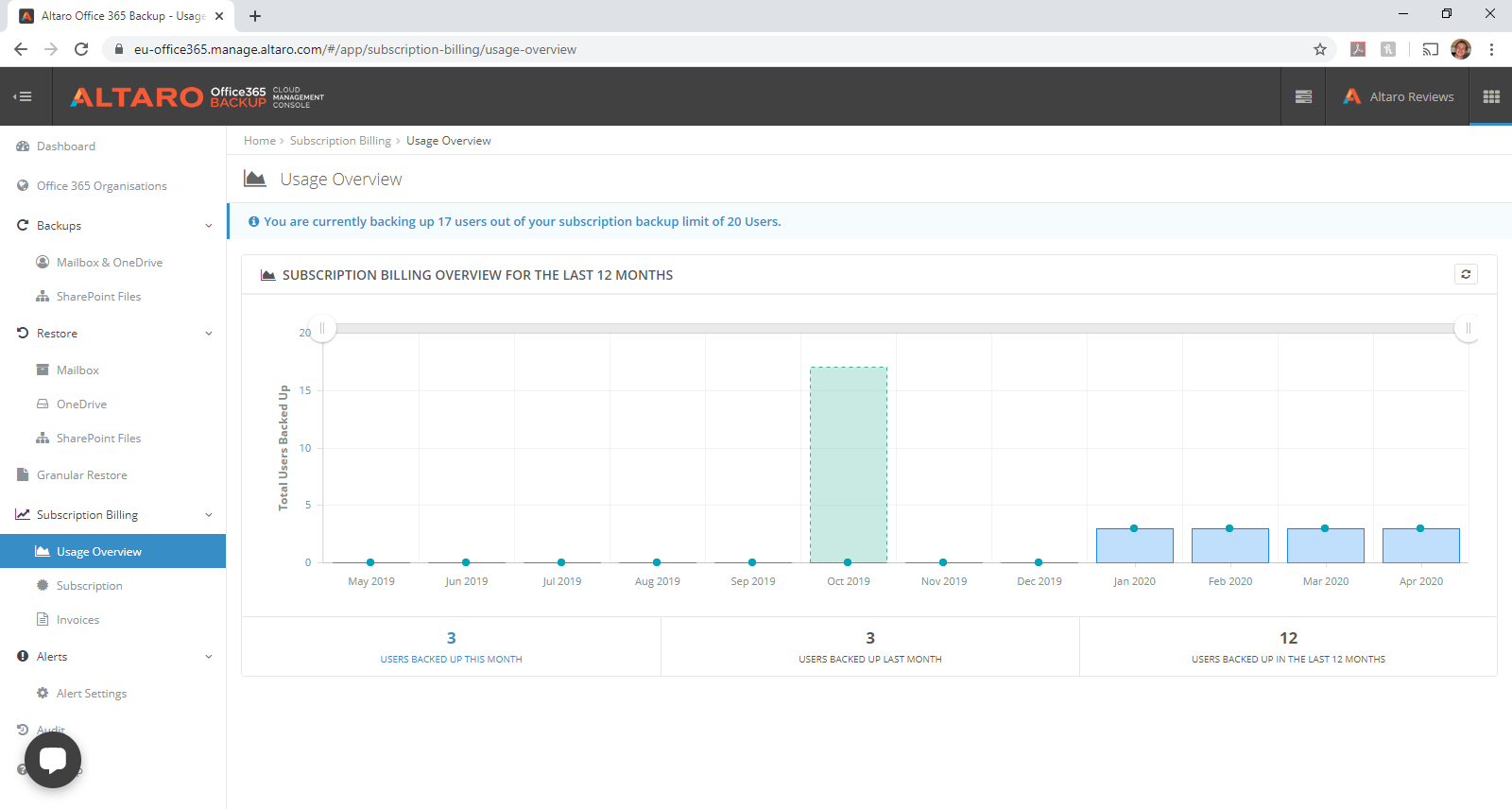Bookmark this page with the star icon
The height and width of the screenshot is (809, 1512).
1320,49
